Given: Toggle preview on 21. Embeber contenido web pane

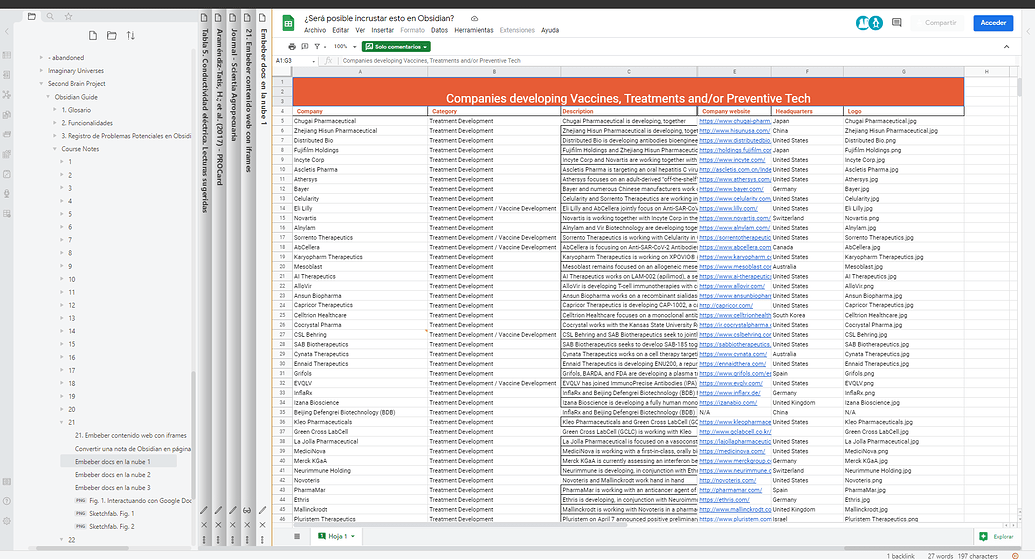Looking at the screenshot, I should pos(247,510).
